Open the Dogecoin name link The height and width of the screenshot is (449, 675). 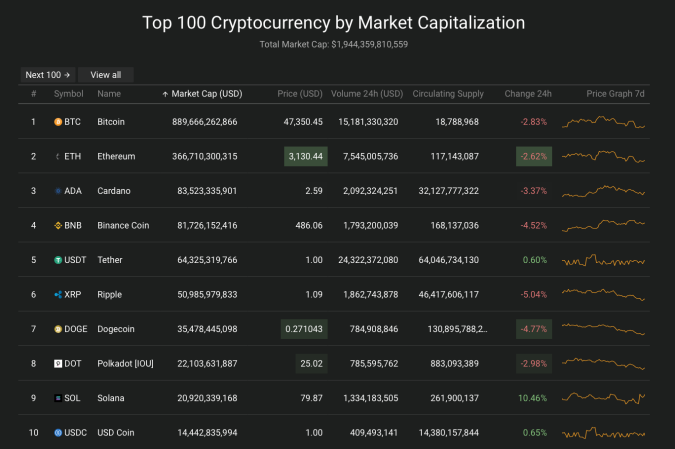(116, 329)
